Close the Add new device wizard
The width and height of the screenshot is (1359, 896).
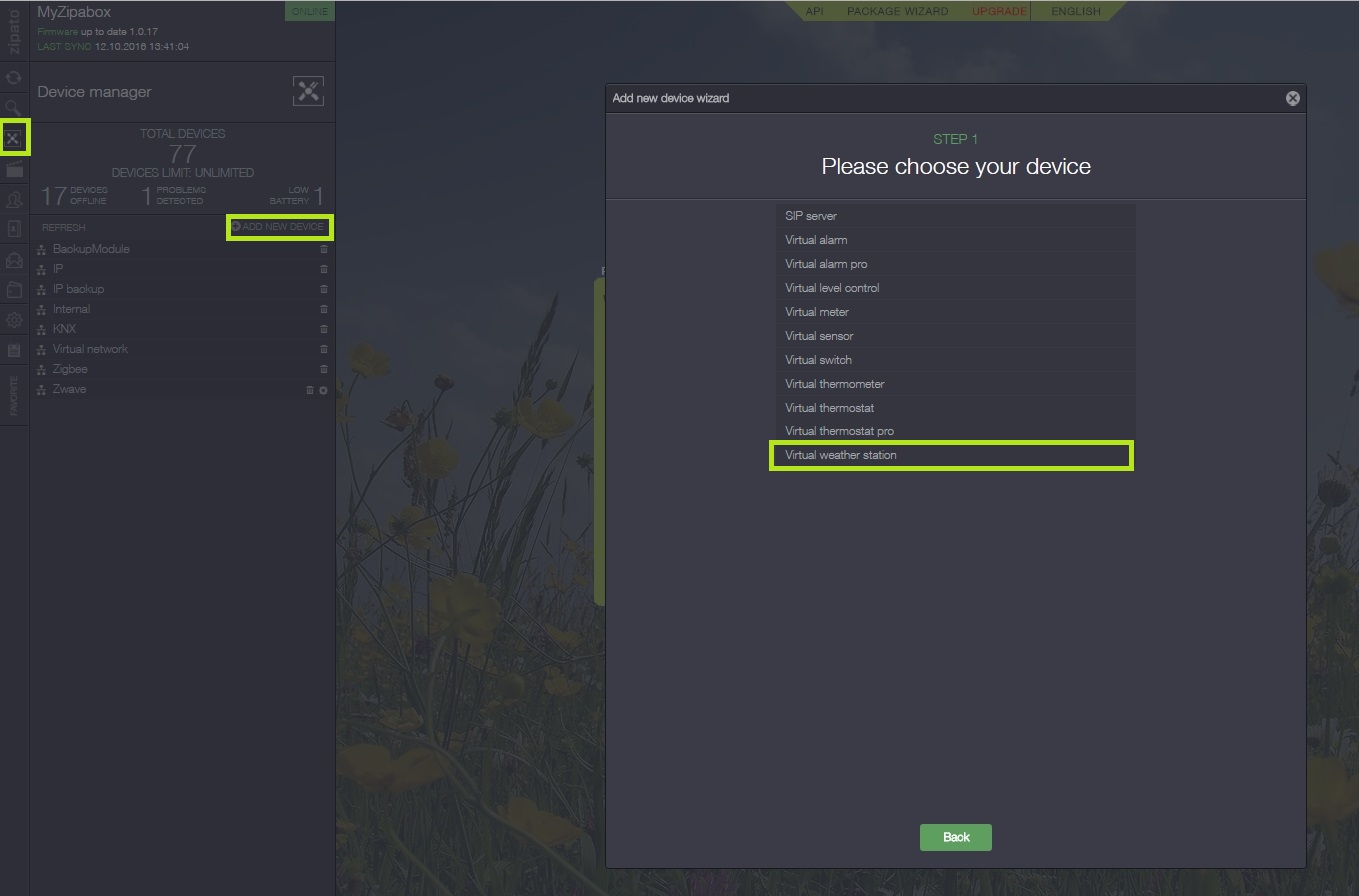[1292, 98]
